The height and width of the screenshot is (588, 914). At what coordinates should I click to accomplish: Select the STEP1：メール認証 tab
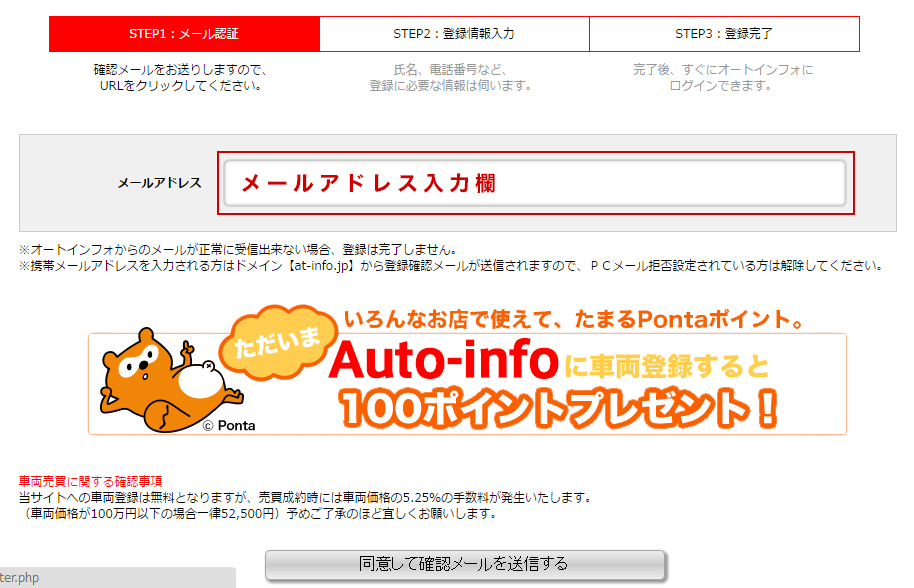(184, 34)
